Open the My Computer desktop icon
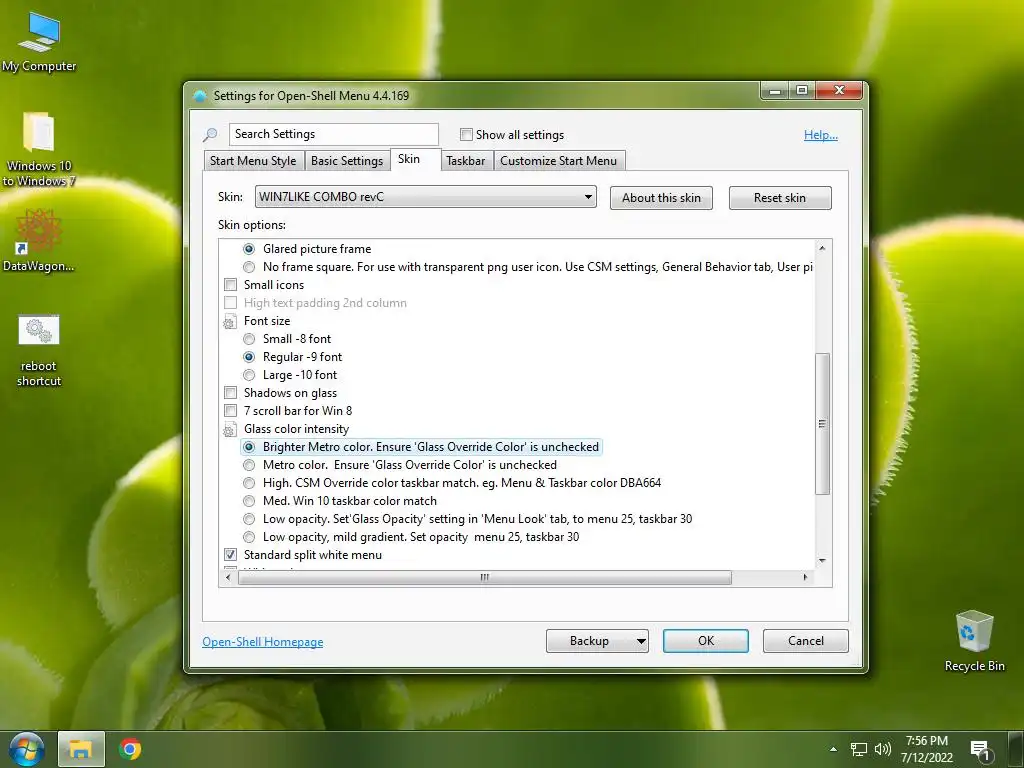Viewport: 1024px width, 768px height. (39, 40)
